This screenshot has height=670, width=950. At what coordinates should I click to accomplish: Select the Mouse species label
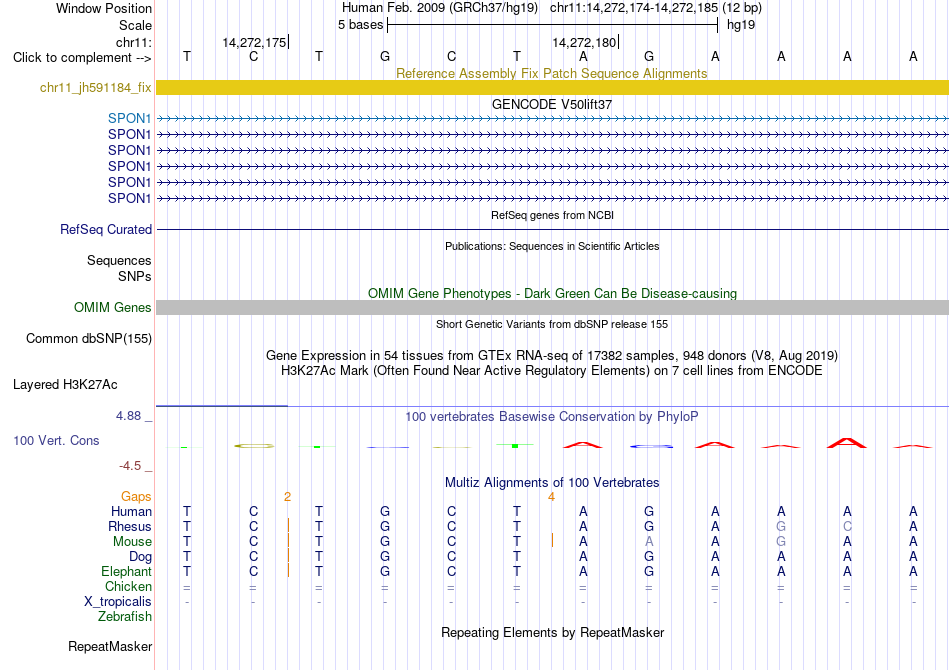tap(132, 542)
